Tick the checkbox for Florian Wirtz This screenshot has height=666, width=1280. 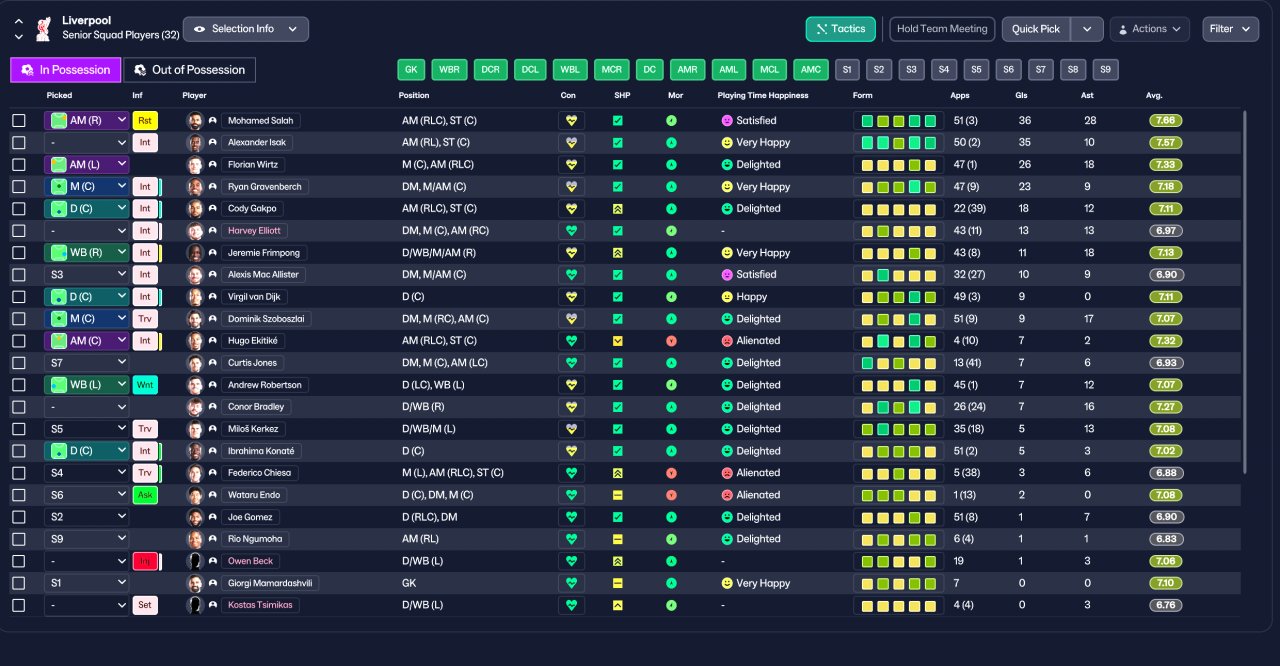(x=19, y=165)
